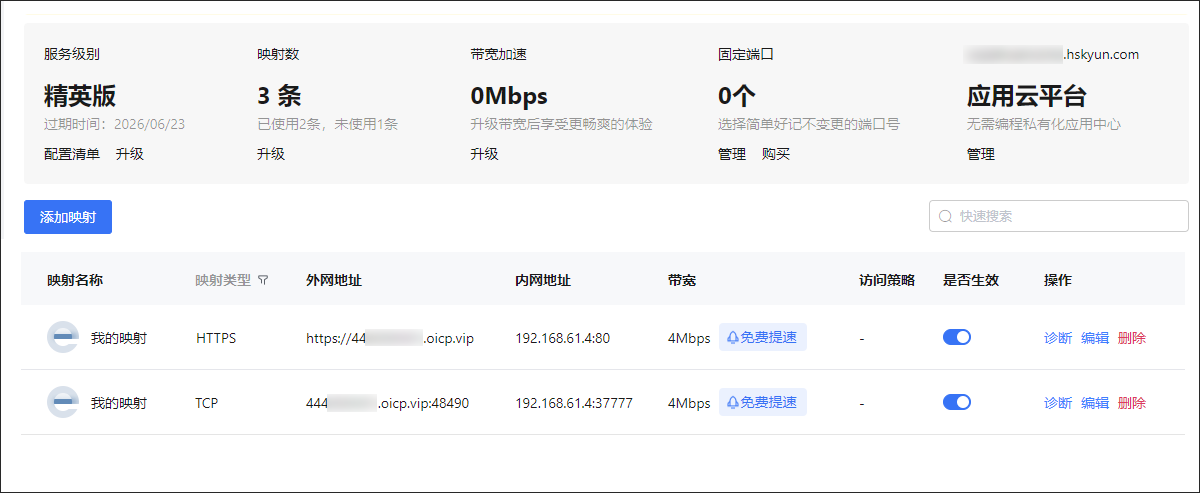This screenshot has width=1200, height=493.
Task: Click 管理 under 应用云平台
Action: 980,154
